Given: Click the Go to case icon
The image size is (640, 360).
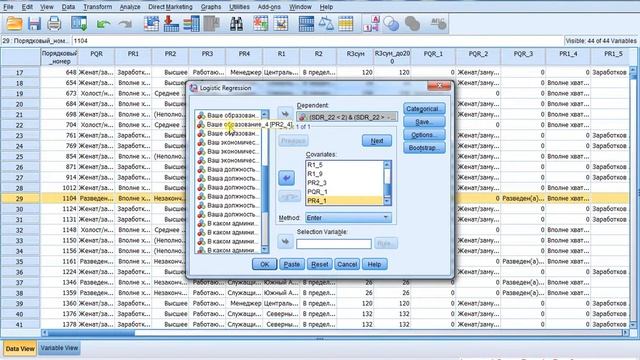Looking at the screenshot, I should (x=151, y=24).
